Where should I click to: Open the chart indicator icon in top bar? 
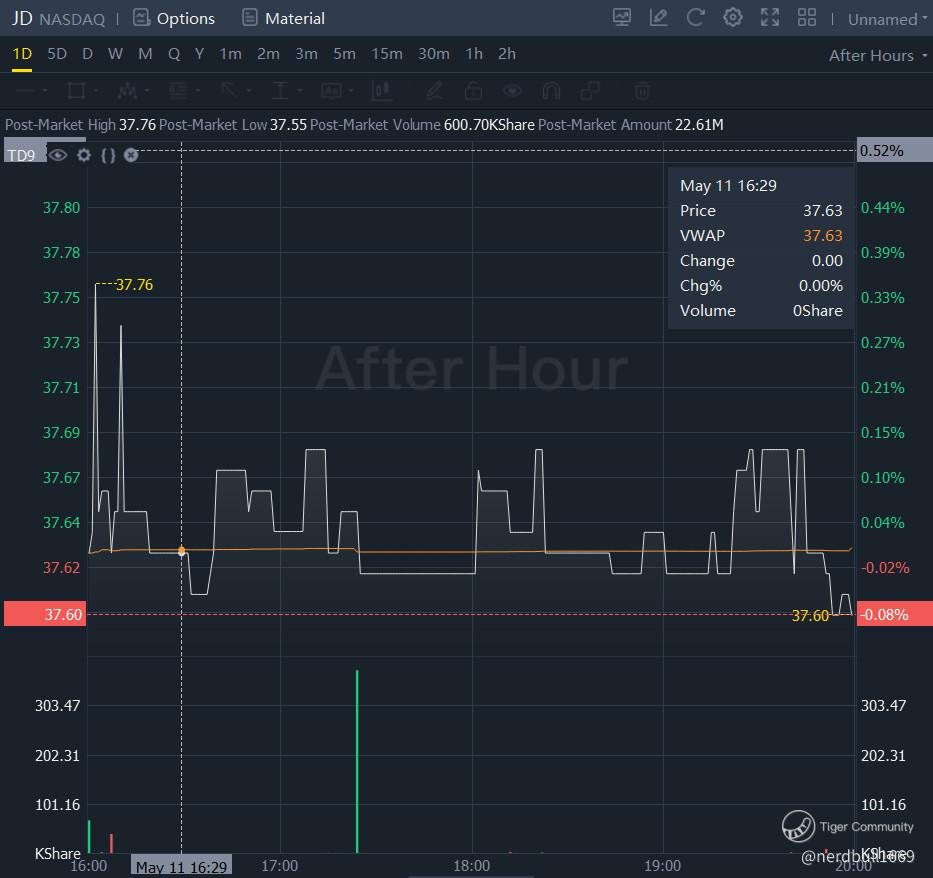pyautogui.click(x=622, y=18)
